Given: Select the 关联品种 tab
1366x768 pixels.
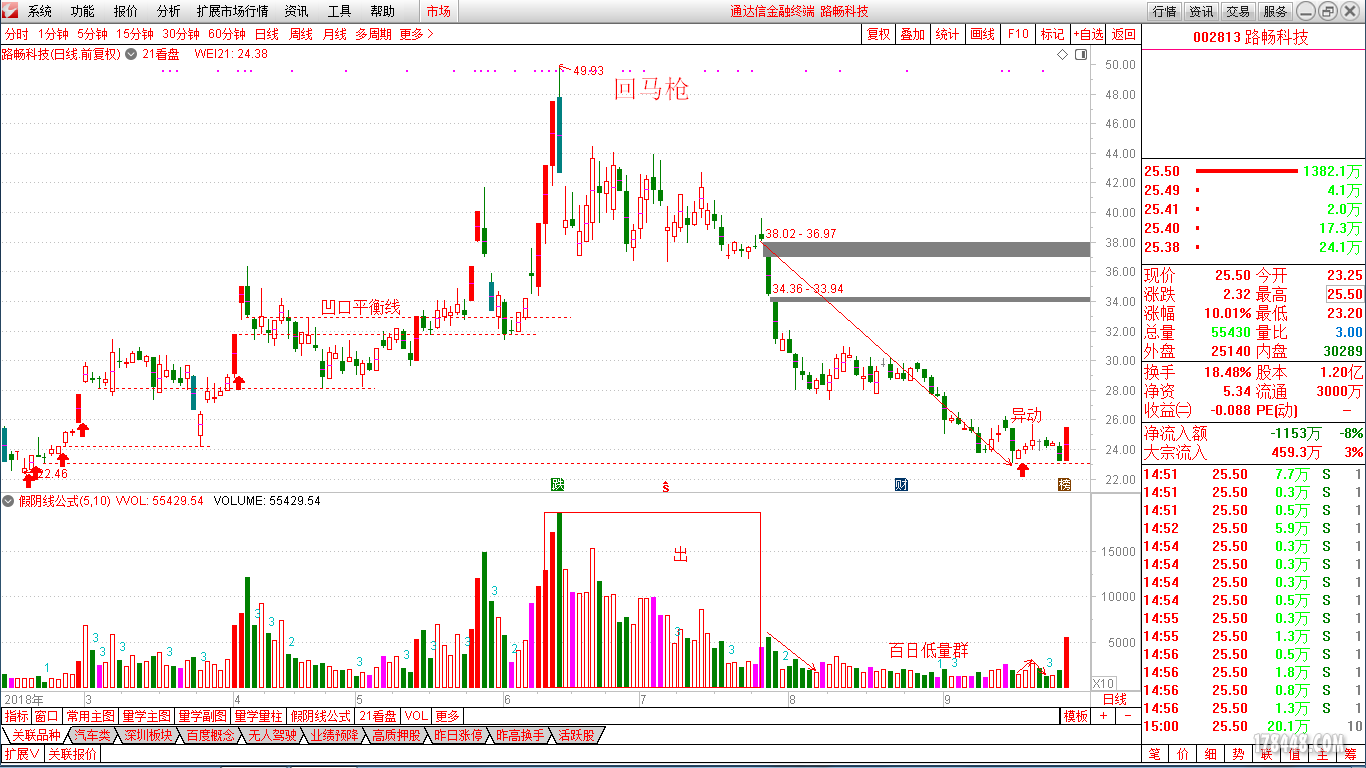Looking at the screenshot, I should pyautogui.click(x=36, y=735).
